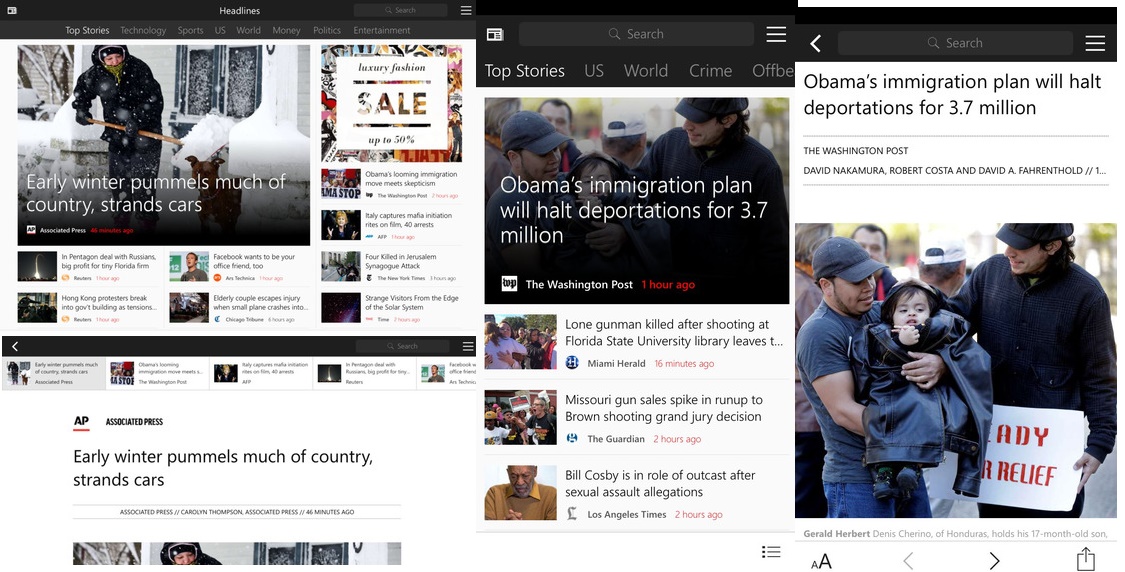
Task: Open luxury fashion SALE advertisement
Action: coord(391,103)
